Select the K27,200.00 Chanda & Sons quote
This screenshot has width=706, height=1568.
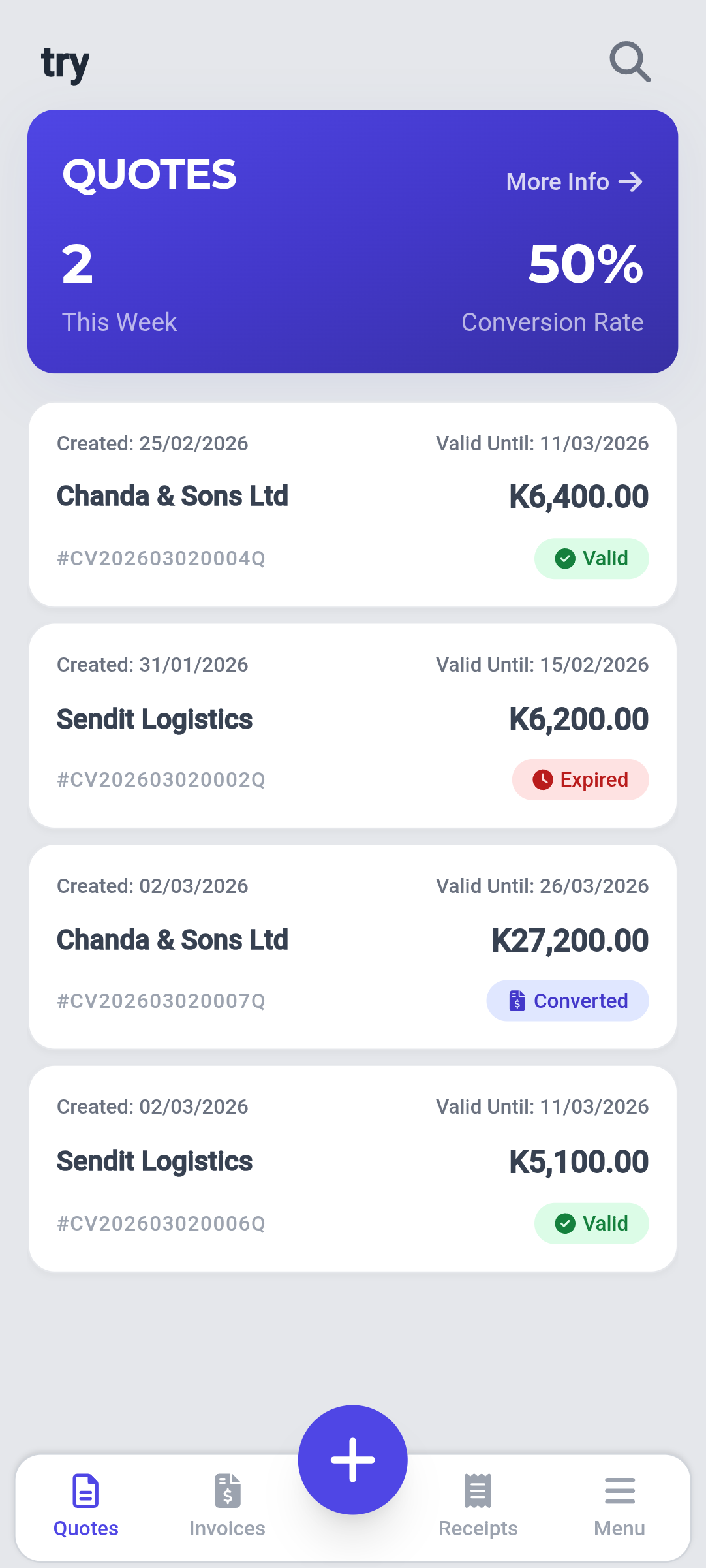tap(352, 947)
